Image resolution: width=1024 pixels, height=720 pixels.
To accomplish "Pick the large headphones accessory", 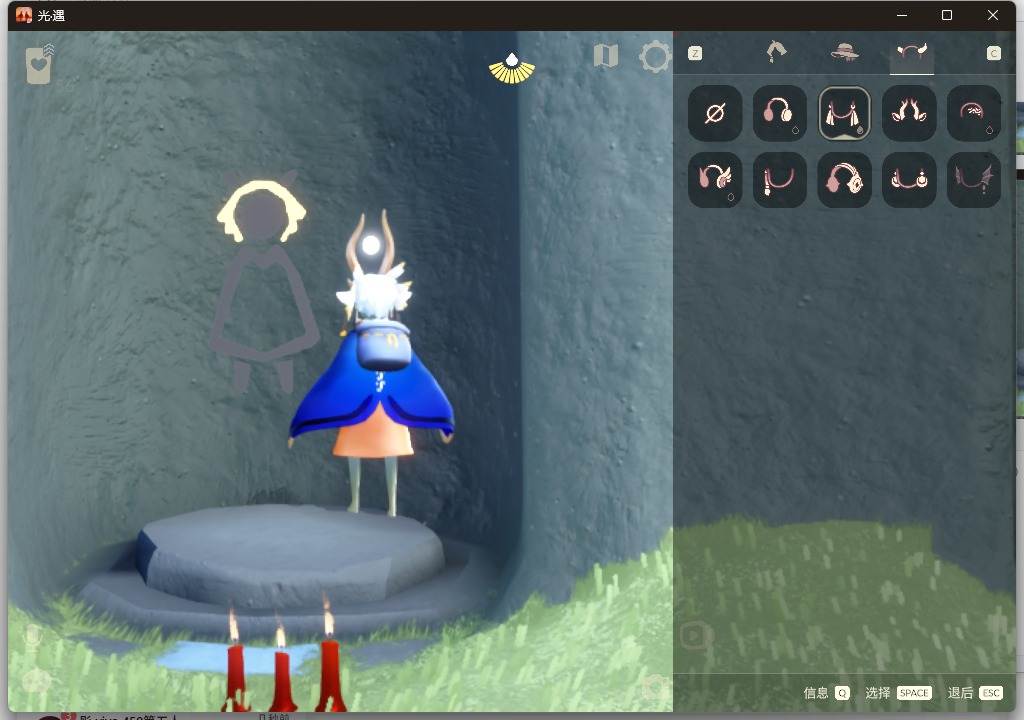I will pos(844,180).
